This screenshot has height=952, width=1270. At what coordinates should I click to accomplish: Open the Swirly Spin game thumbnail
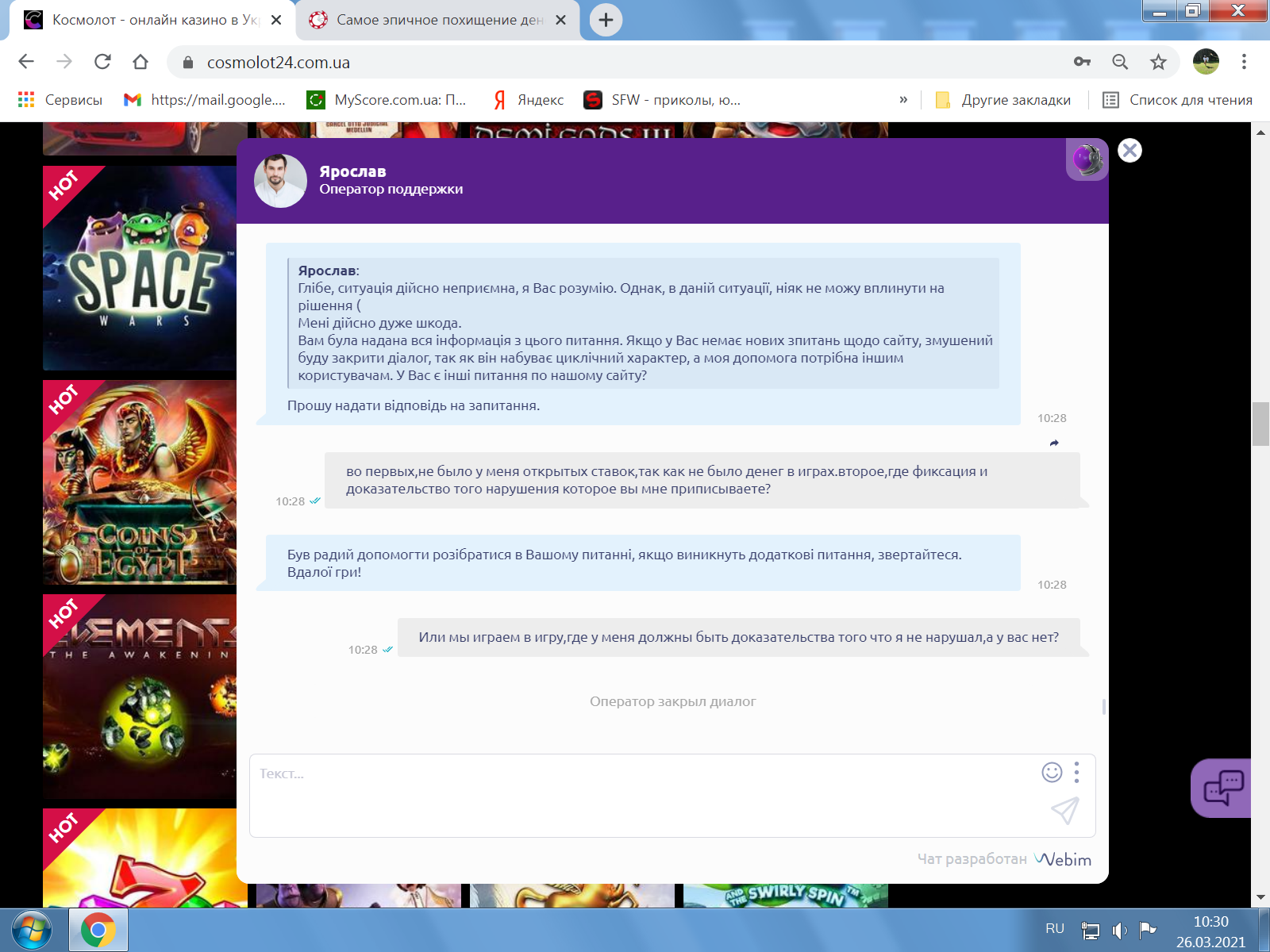pyautogui.click(x=786, y=896)
